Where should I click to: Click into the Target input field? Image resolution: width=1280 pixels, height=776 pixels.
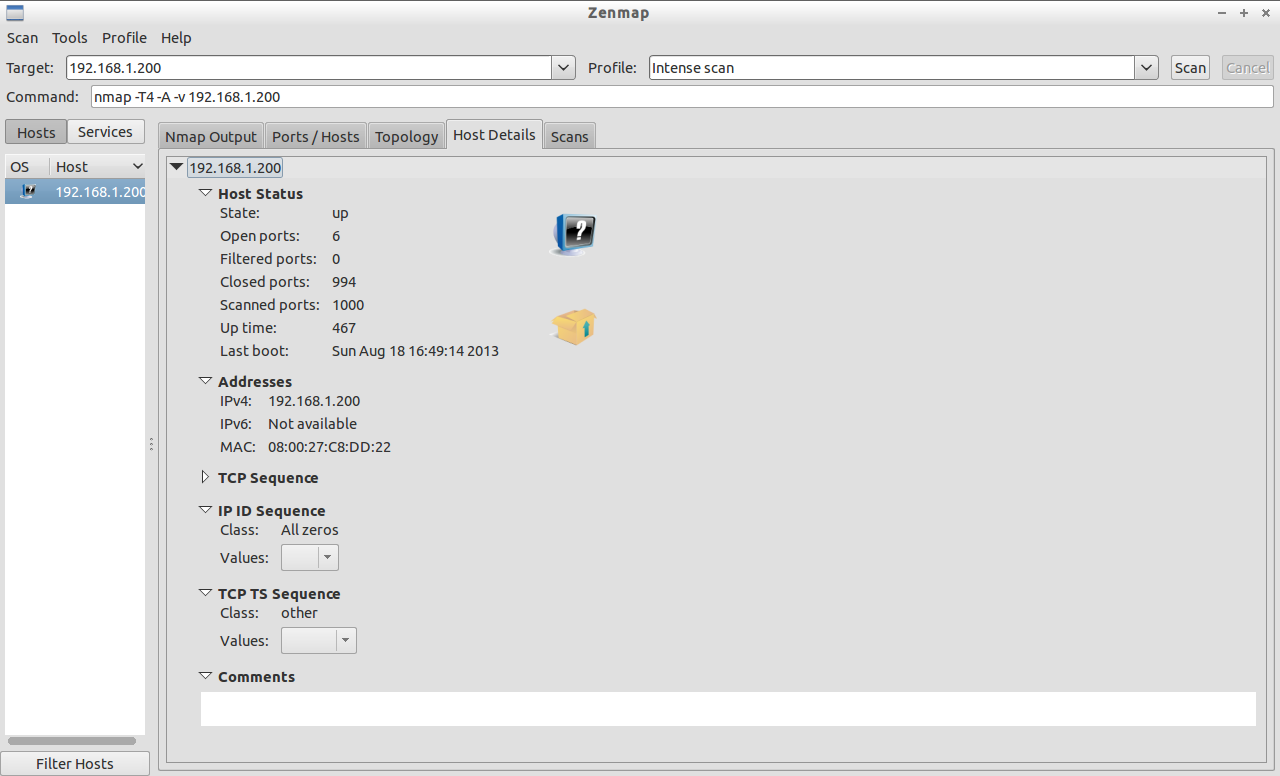click(x=309, y=68)
